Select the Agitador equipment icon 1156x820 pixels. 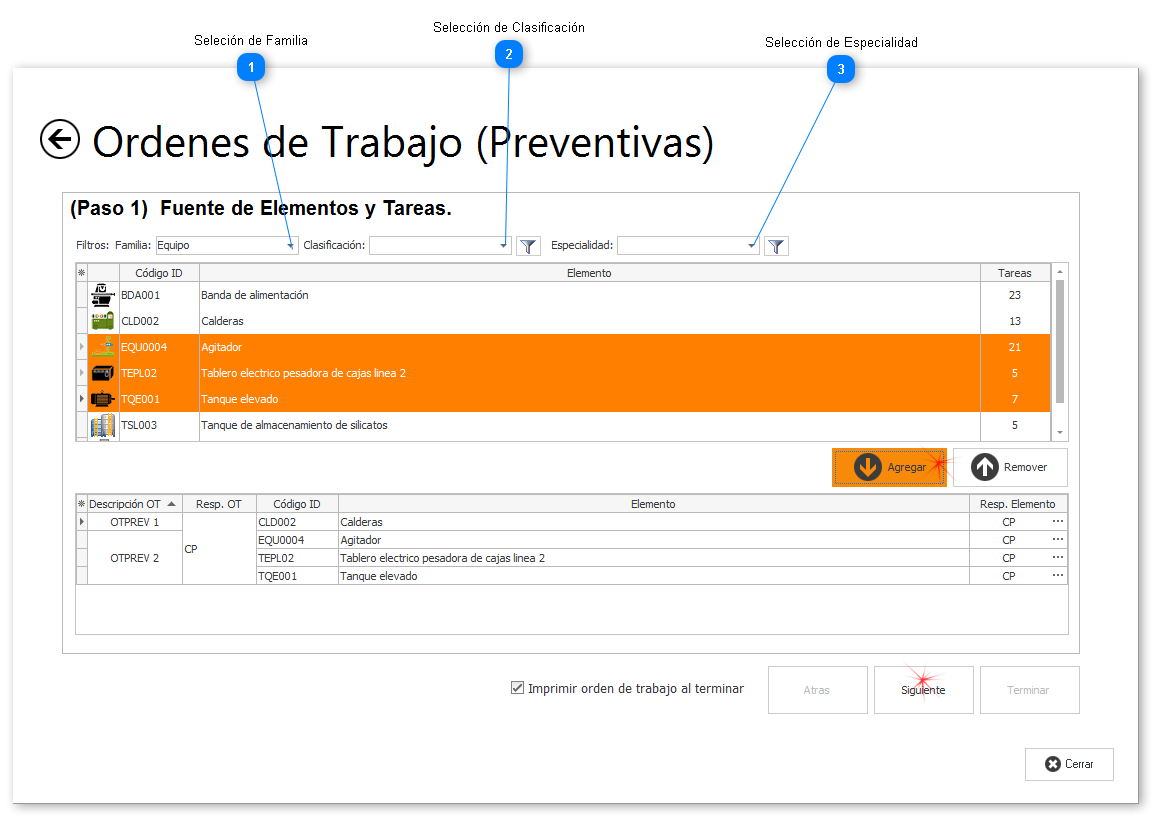[x=101, y=346]
